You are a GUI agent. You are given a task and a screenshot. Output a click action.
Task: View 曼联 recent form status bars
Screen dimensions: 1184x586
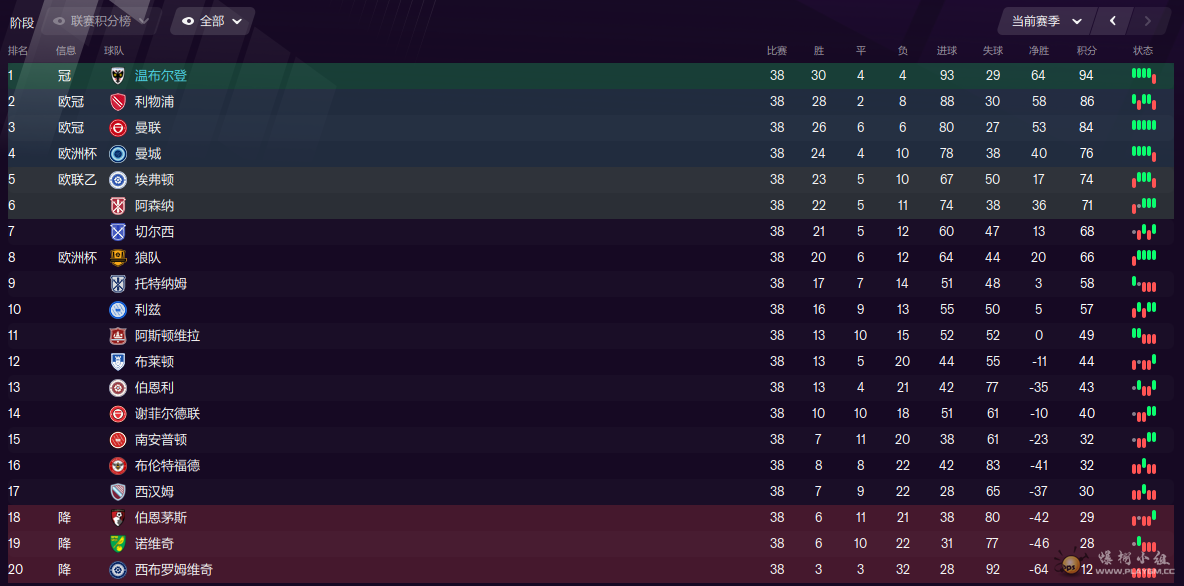tap(1144, 125)
